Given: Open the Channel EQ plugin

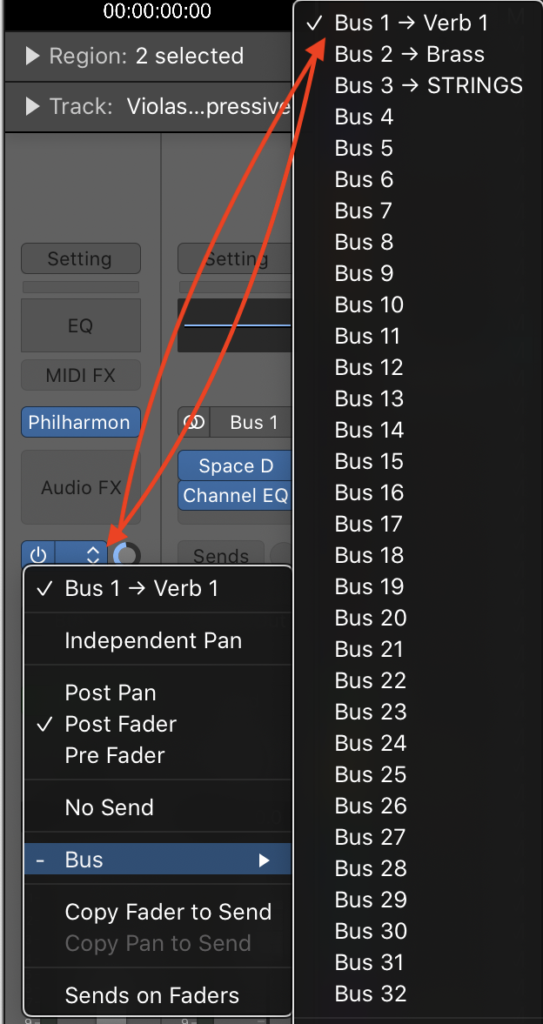Looking at the screenshot, I should [235, 496].
